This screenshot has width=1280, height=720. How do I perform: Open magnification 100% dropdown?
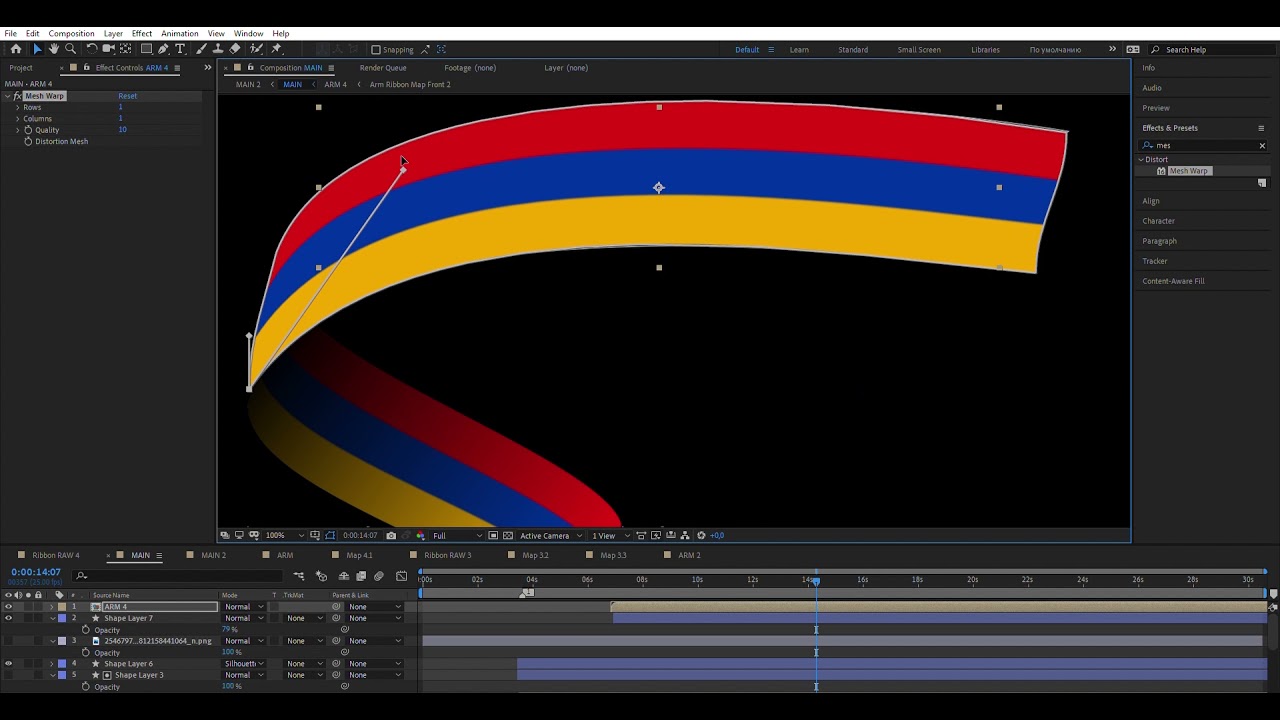coord(282,536)
